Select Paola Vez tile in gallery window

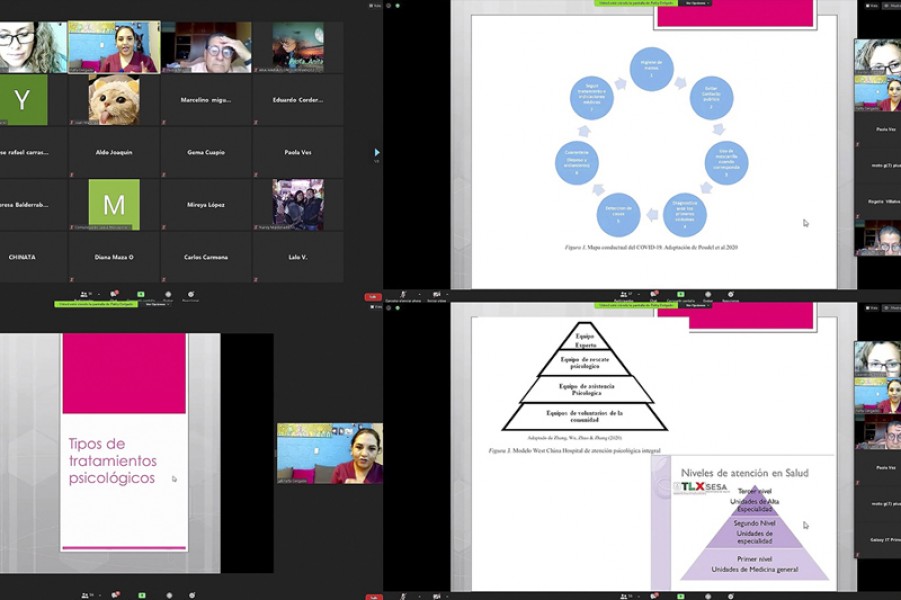(298, 152)
